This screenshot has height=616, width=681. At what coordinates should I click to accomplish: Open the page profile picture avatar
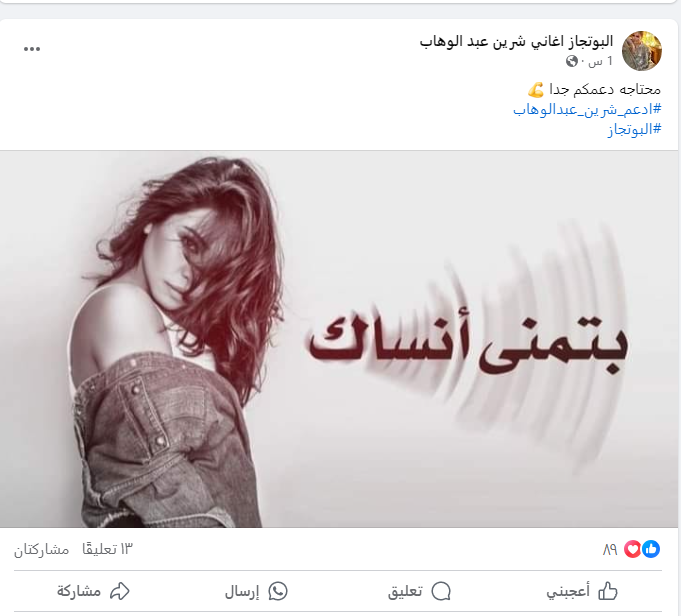[x=641, y=50]
